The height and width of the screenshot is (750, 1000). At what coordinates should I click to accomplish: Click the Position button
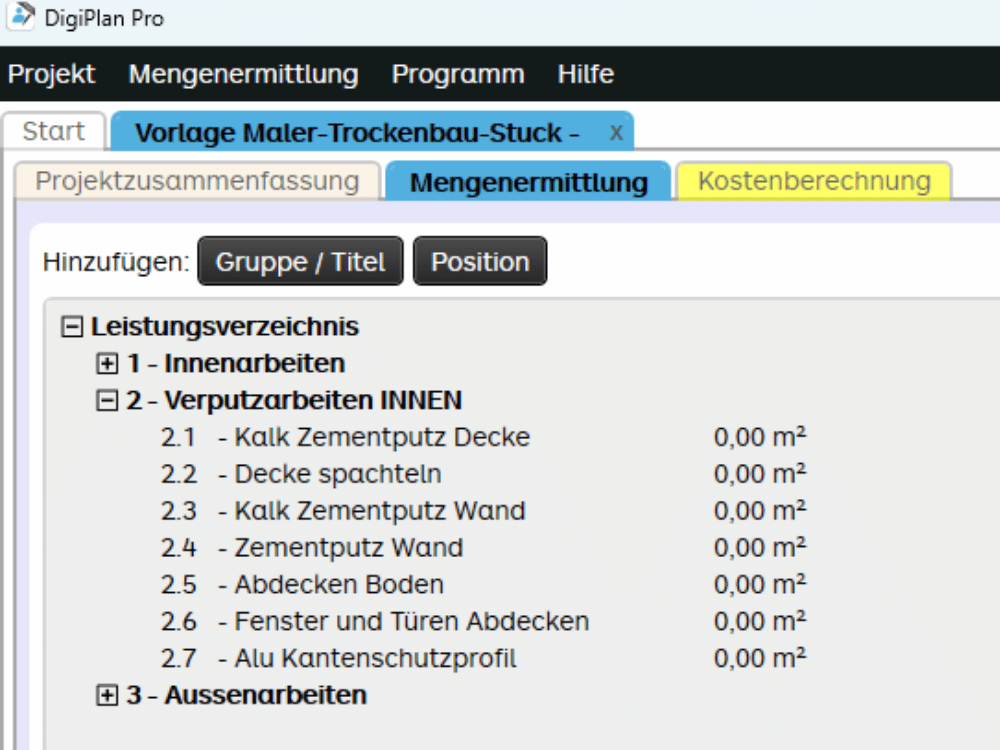(480, 262)
